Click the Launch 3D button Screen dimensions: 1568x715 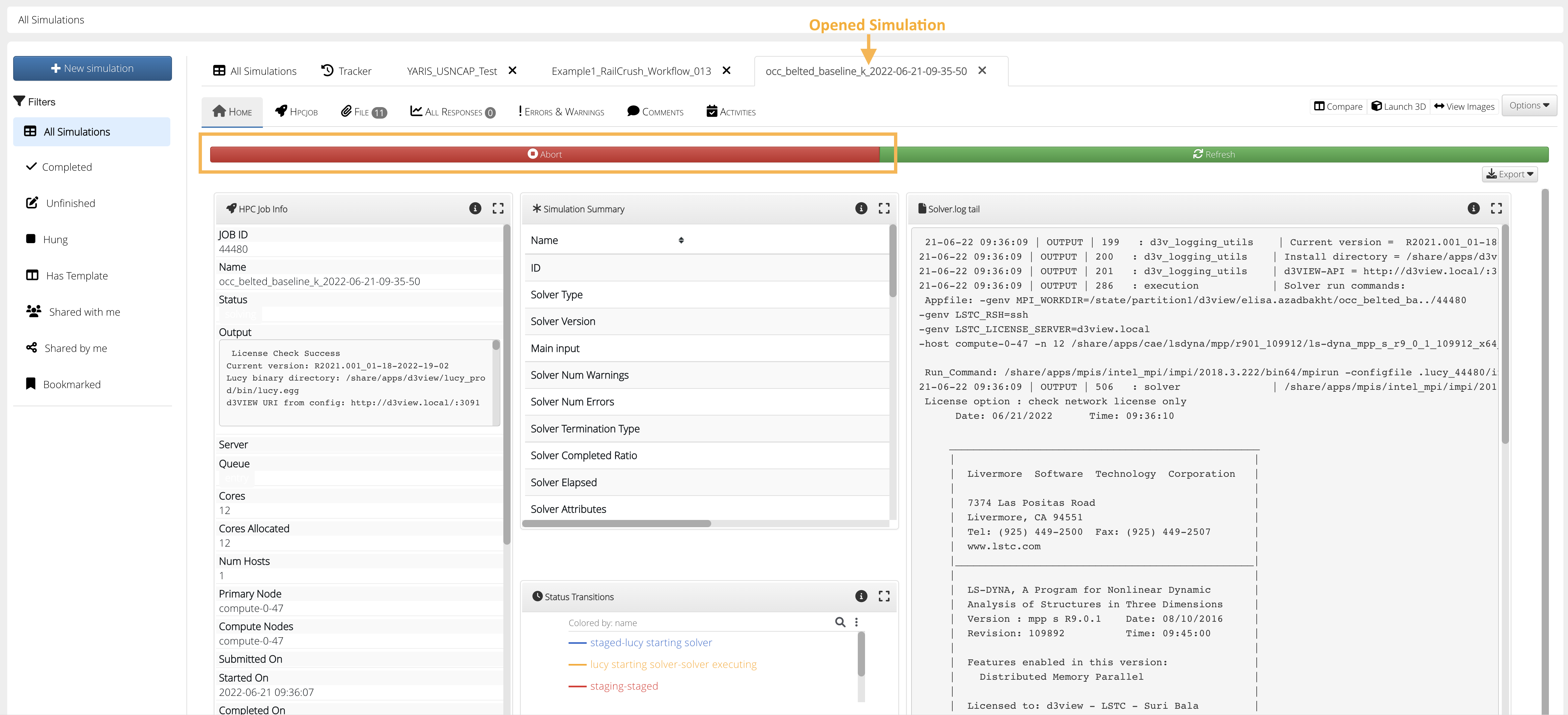(1398, 106)
